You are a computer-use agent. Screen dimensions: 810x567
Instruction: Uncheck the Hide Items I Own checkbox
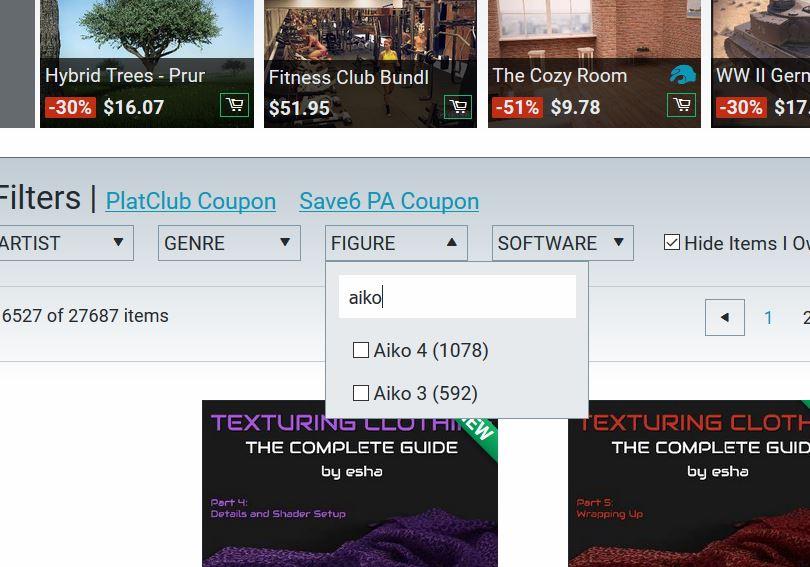pos(672,242)
